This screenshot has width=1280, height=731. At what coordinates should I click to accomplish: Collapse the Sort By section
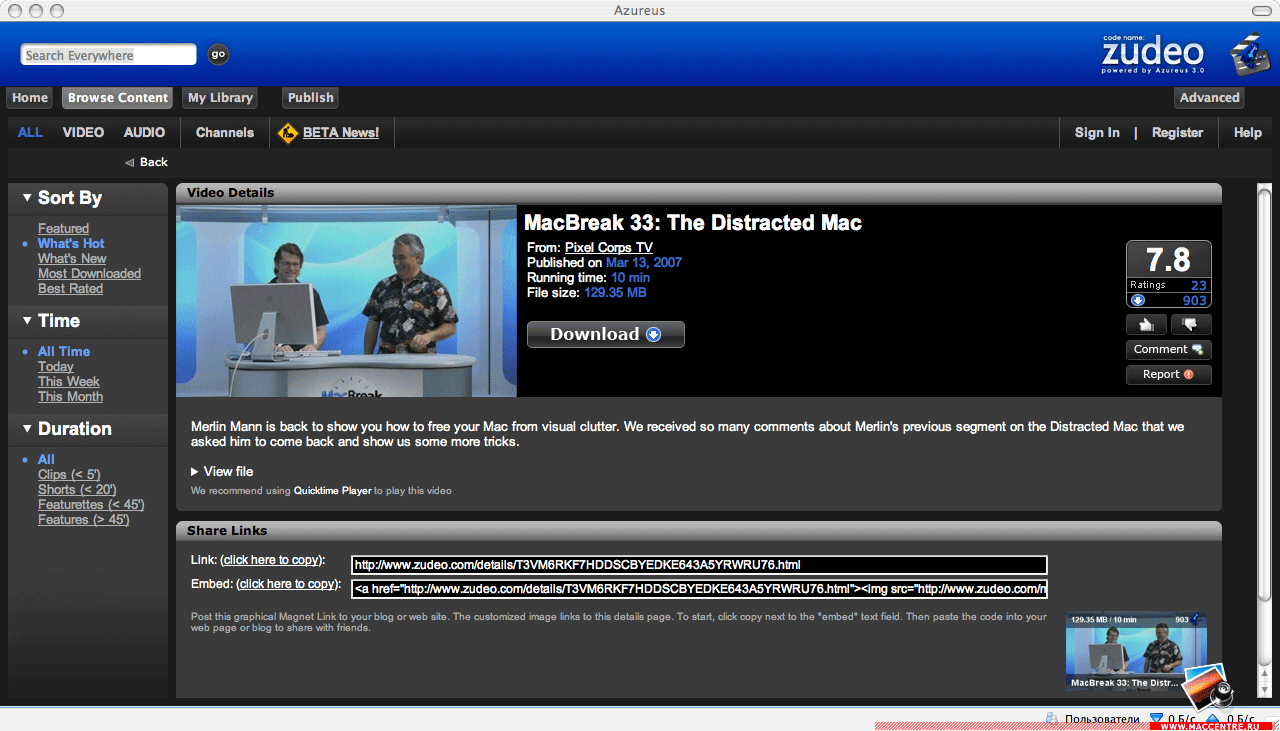coord(27,198)
